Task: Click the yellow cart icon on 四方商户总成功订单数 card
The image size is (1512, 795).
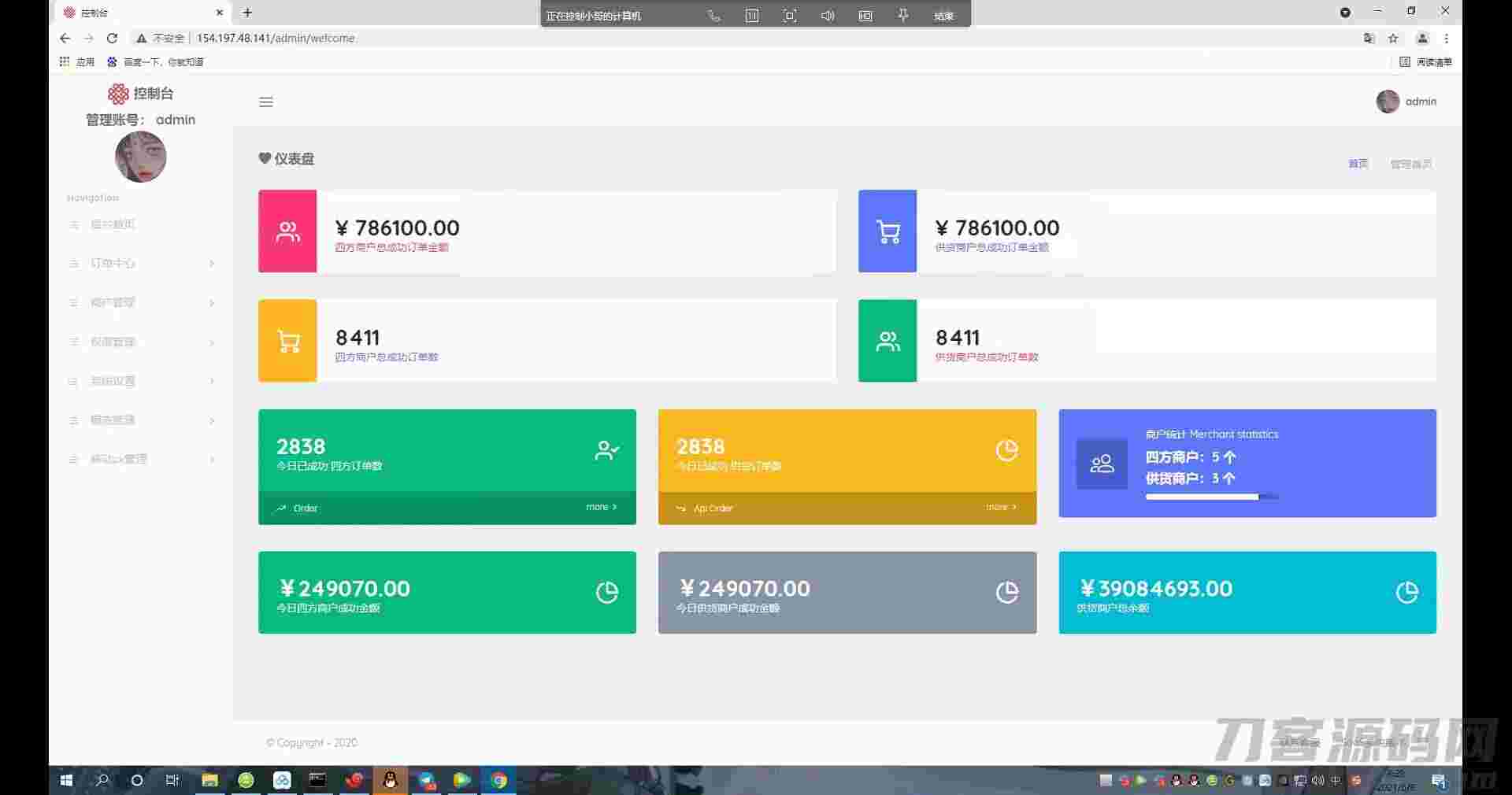Action: point(287,341)
